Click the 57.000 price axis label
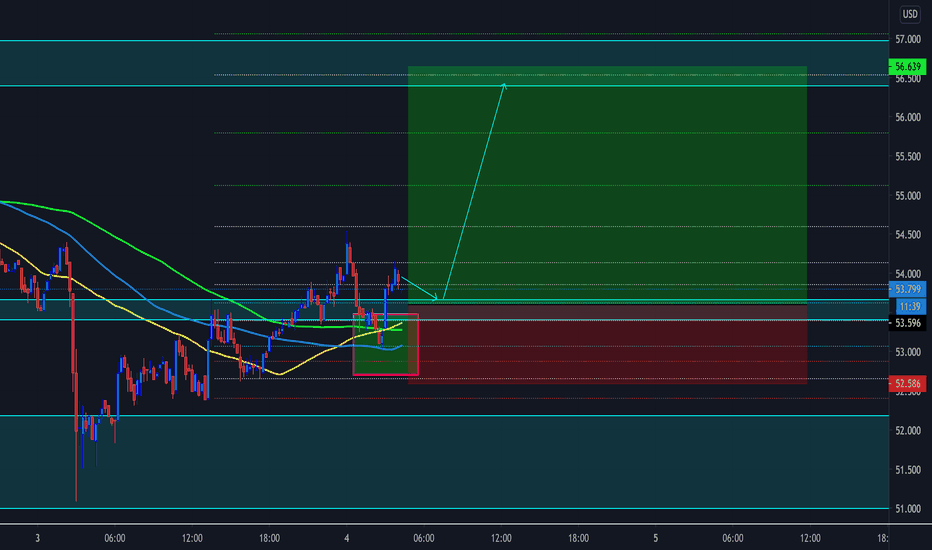 pos(908,39)
